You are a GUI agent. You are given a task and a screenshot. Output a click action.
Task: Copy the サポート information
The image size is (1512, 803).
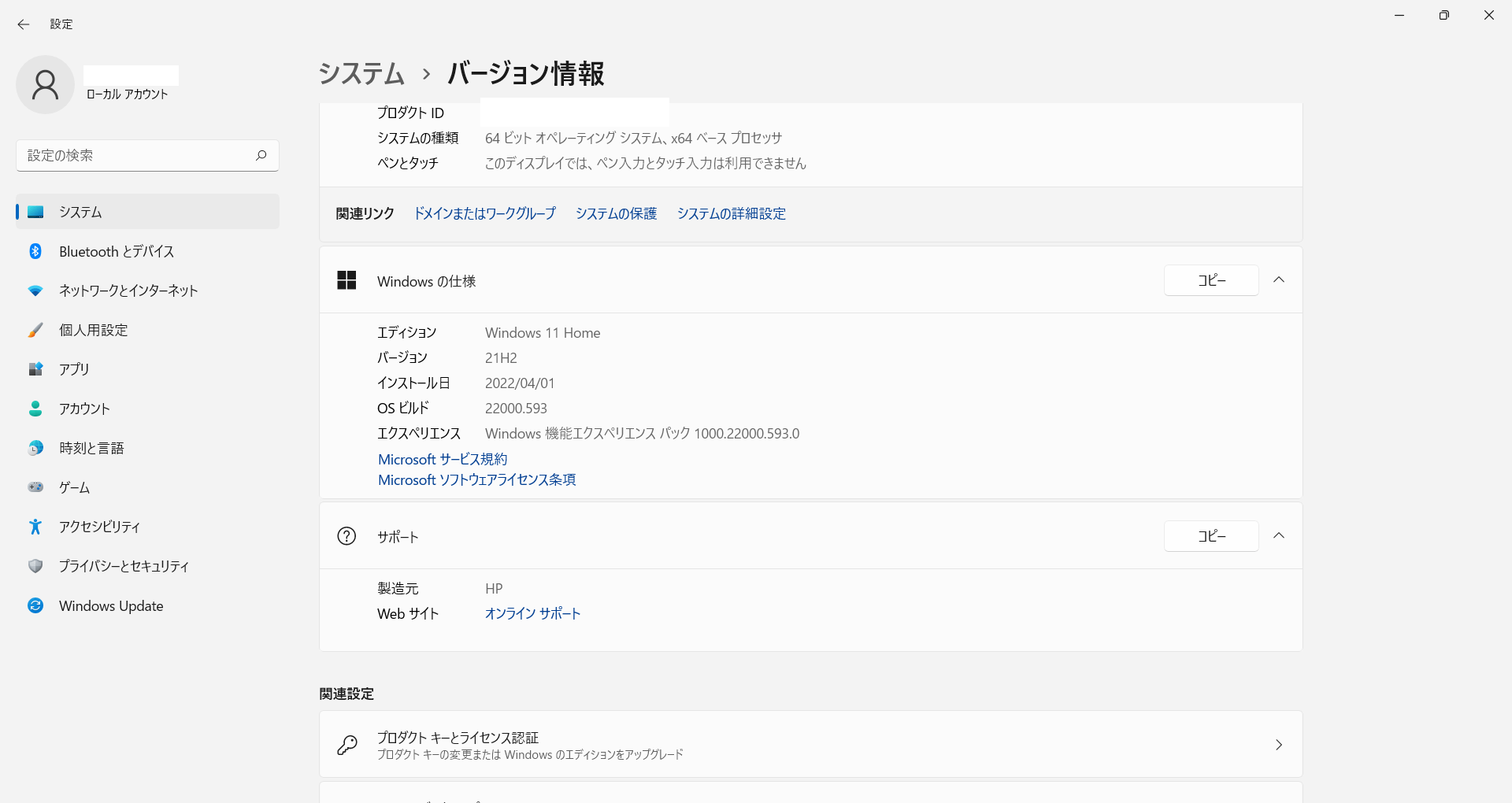(x=1211, y=536)
